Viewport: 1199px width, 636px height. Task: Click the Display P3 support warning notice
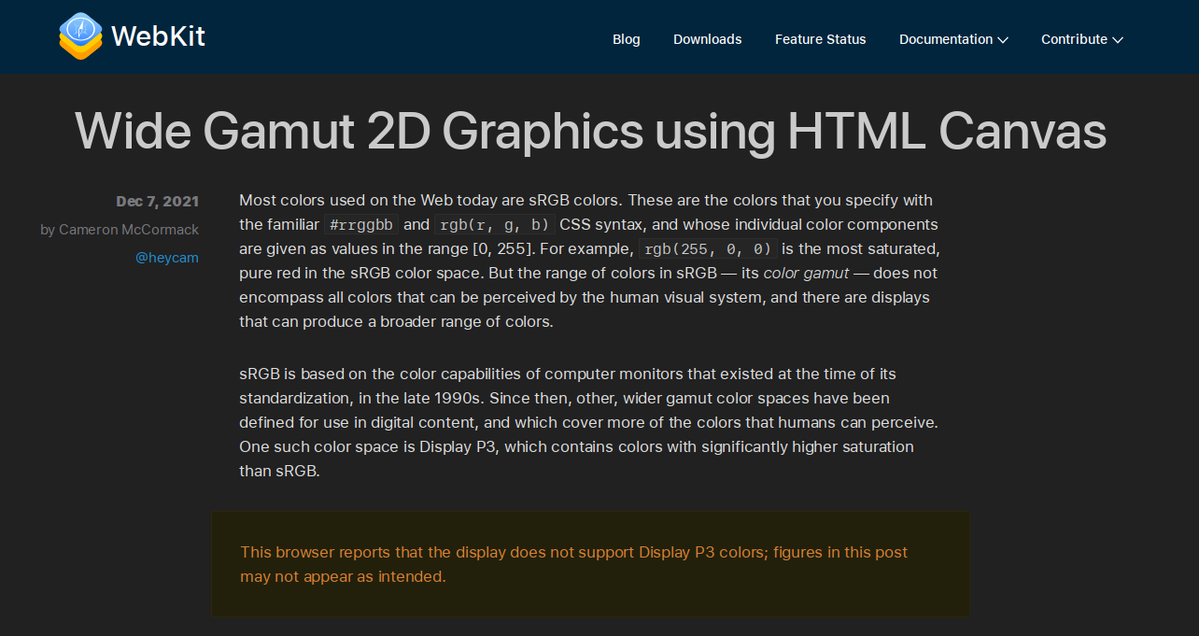point(590,564)
